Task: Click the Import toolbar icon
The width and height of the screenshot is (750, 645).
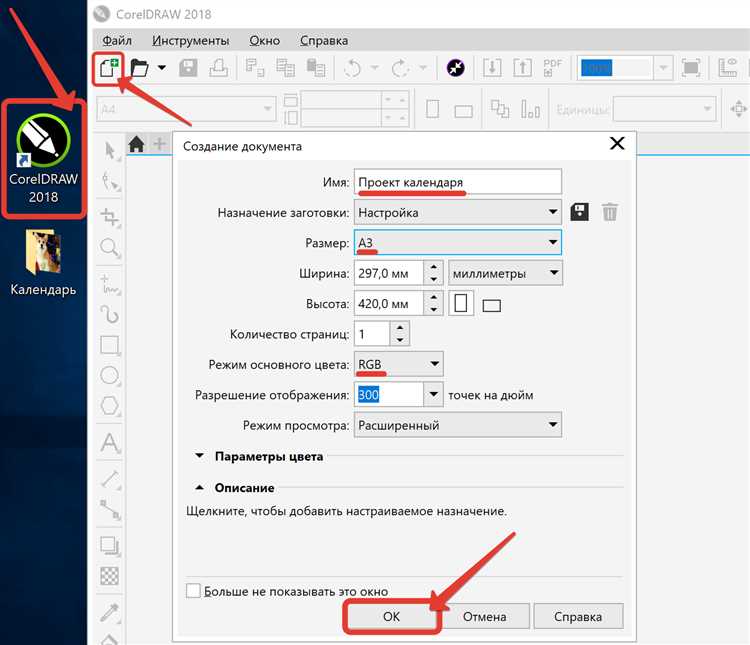Action: 492,68
